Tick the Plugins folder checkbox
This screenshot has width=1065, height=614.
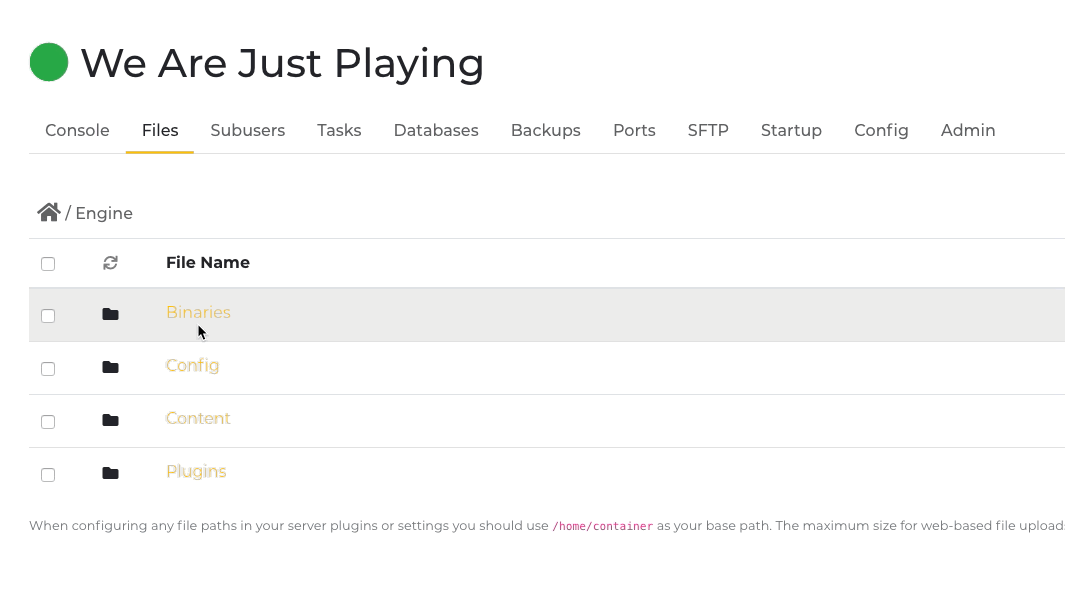point(48,475)
